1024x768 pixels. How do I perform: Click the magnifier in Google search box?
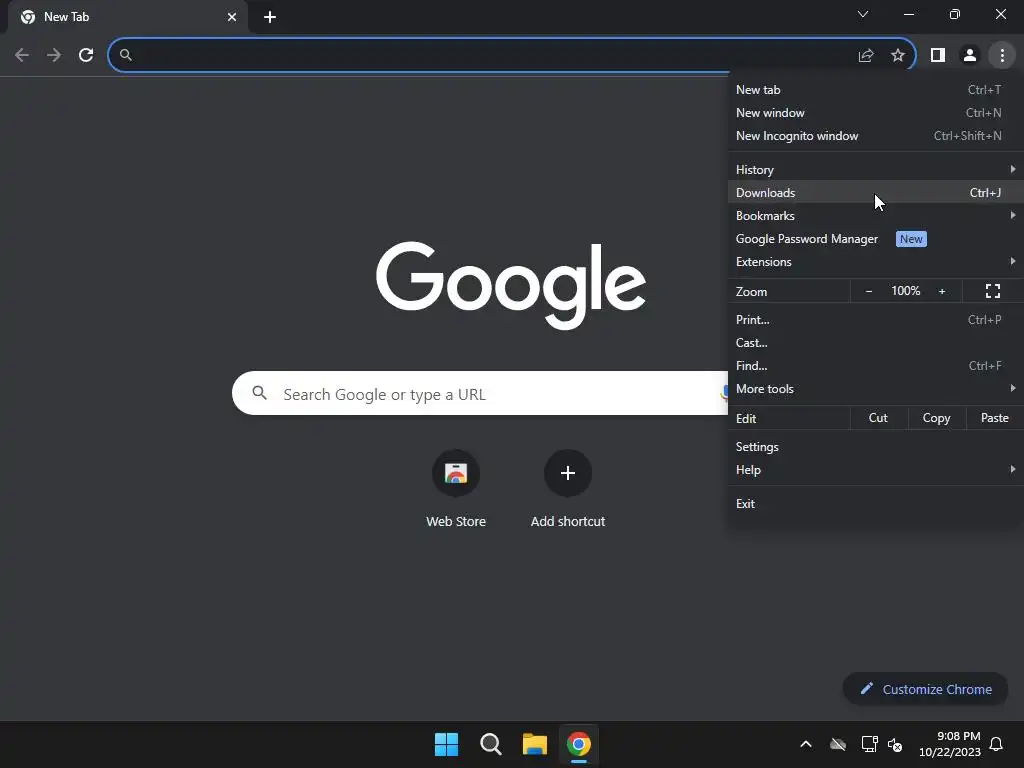tap(260, 393)
